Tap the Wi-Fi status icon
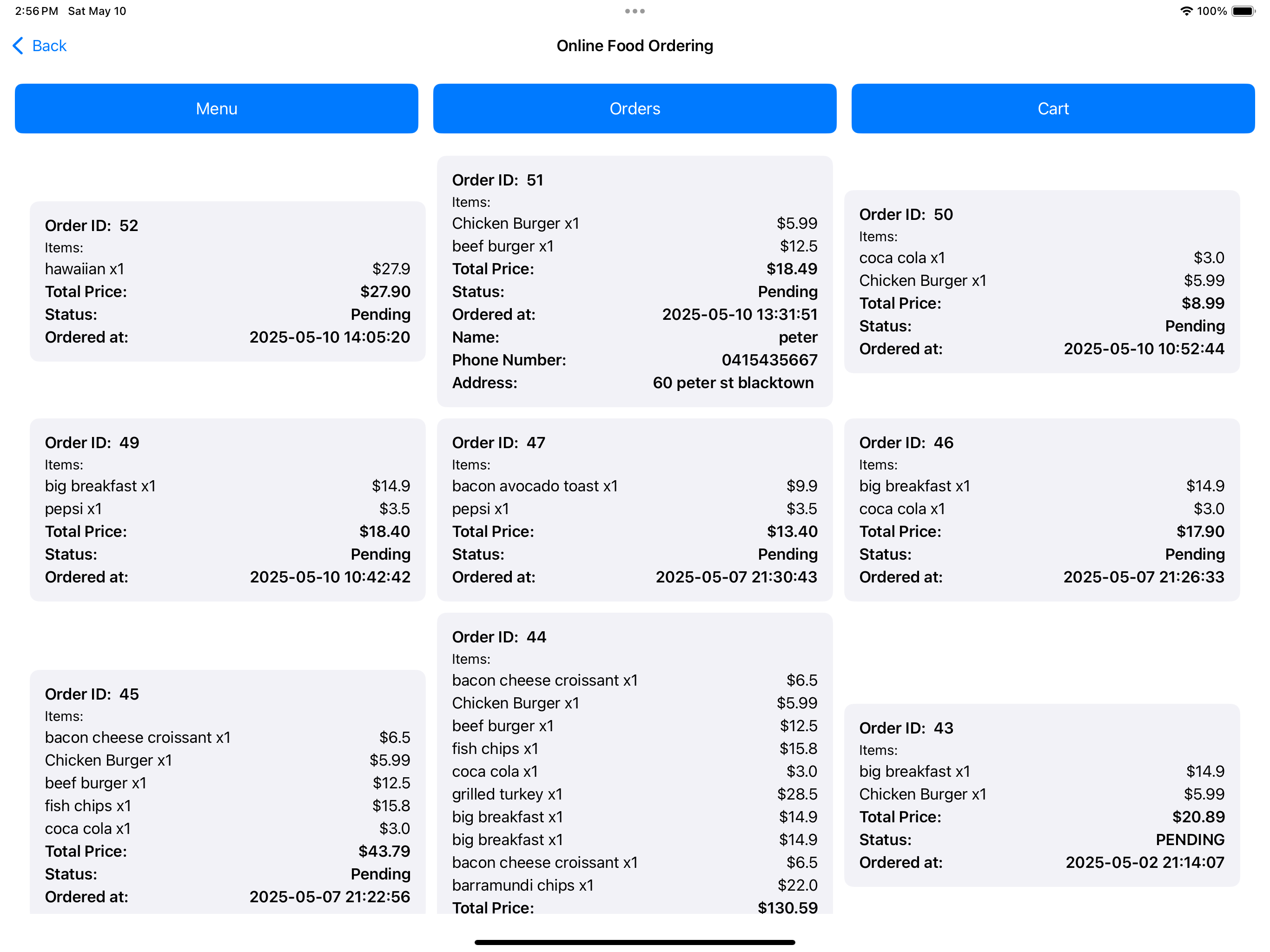The height and width of the screenshot is (952, 1270). (1185, 11)
